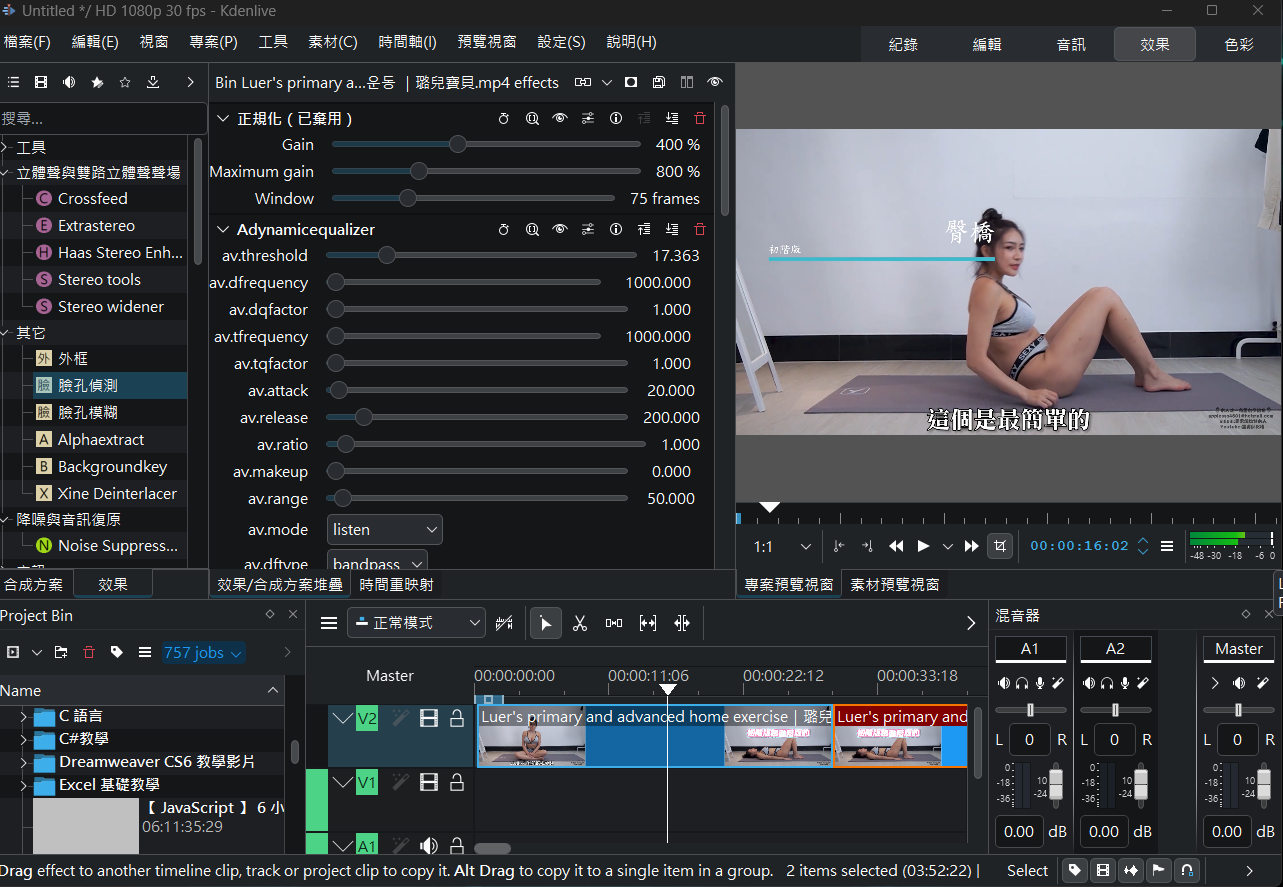Open the 素材(C) menu

333,42
